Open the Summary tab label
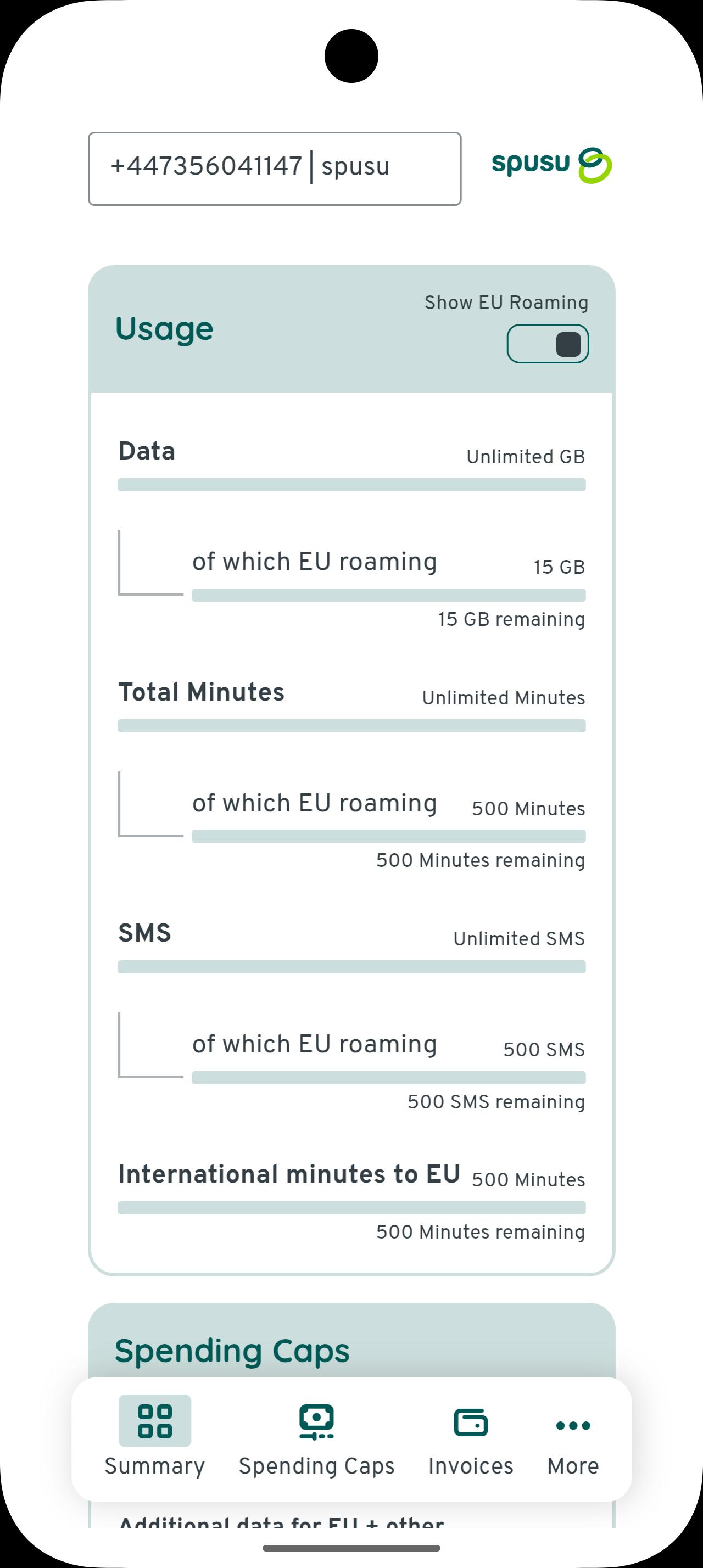Screen dimensions: 703x1568 pos(154,1466)
